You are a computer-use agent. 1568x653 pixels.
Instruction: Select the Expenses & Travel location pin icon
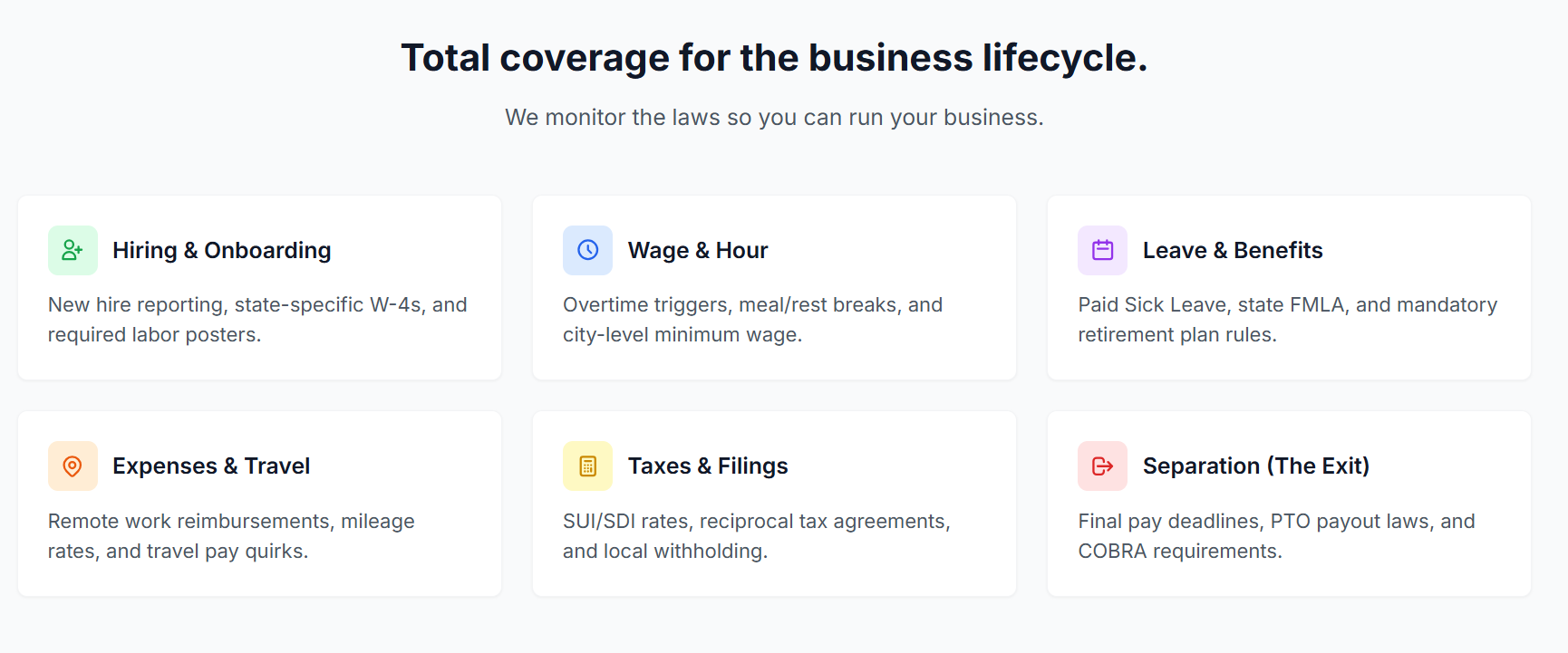click(72, 466)
